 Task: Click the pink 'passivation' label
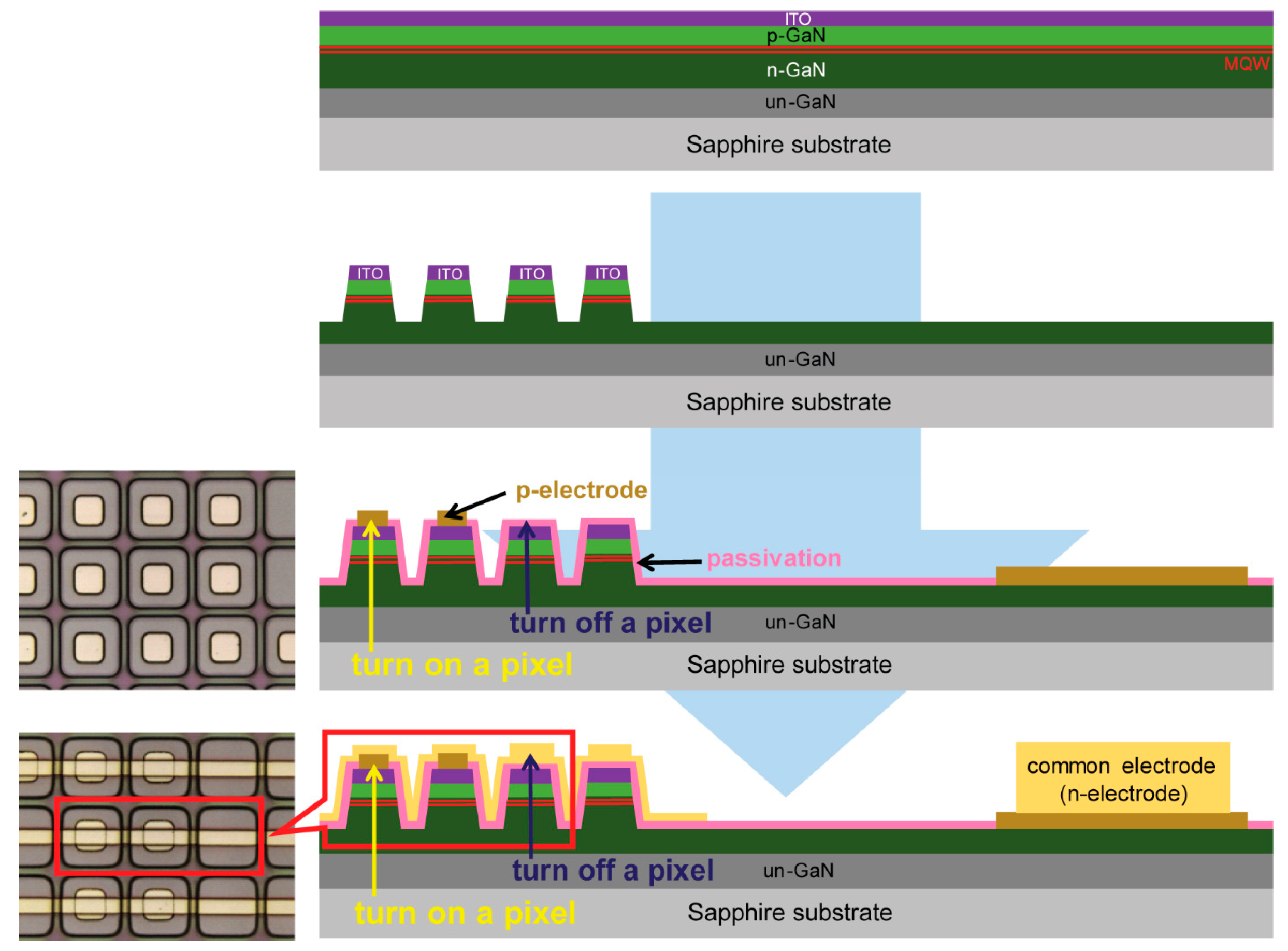tap(774, 558)
